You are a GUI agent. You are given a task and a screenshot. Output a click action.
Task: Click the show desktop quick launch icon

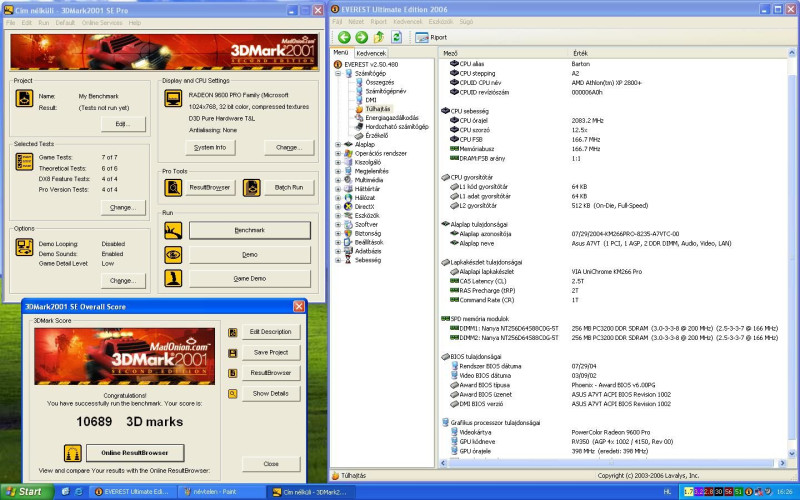click(x=65, y=492)
